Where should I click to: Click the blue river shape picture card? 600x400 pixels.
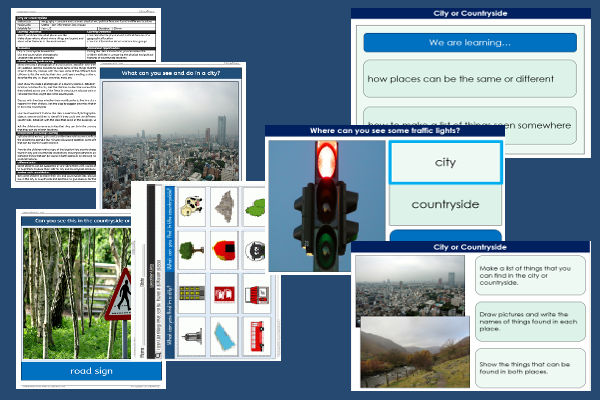point(224,337)
